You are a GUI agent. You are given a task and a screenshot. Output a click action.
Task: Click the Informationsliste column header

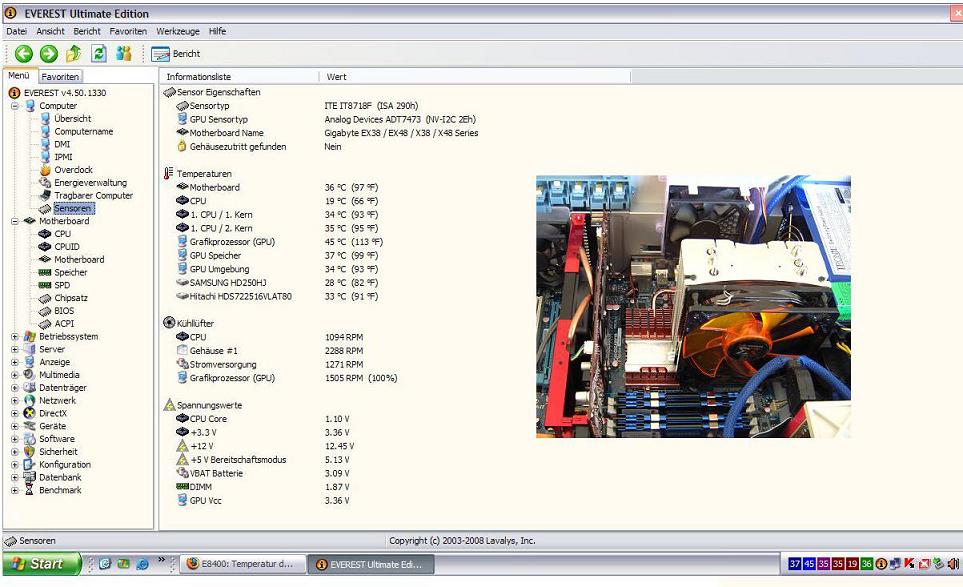pyautogui.click(x=240, y=77)
